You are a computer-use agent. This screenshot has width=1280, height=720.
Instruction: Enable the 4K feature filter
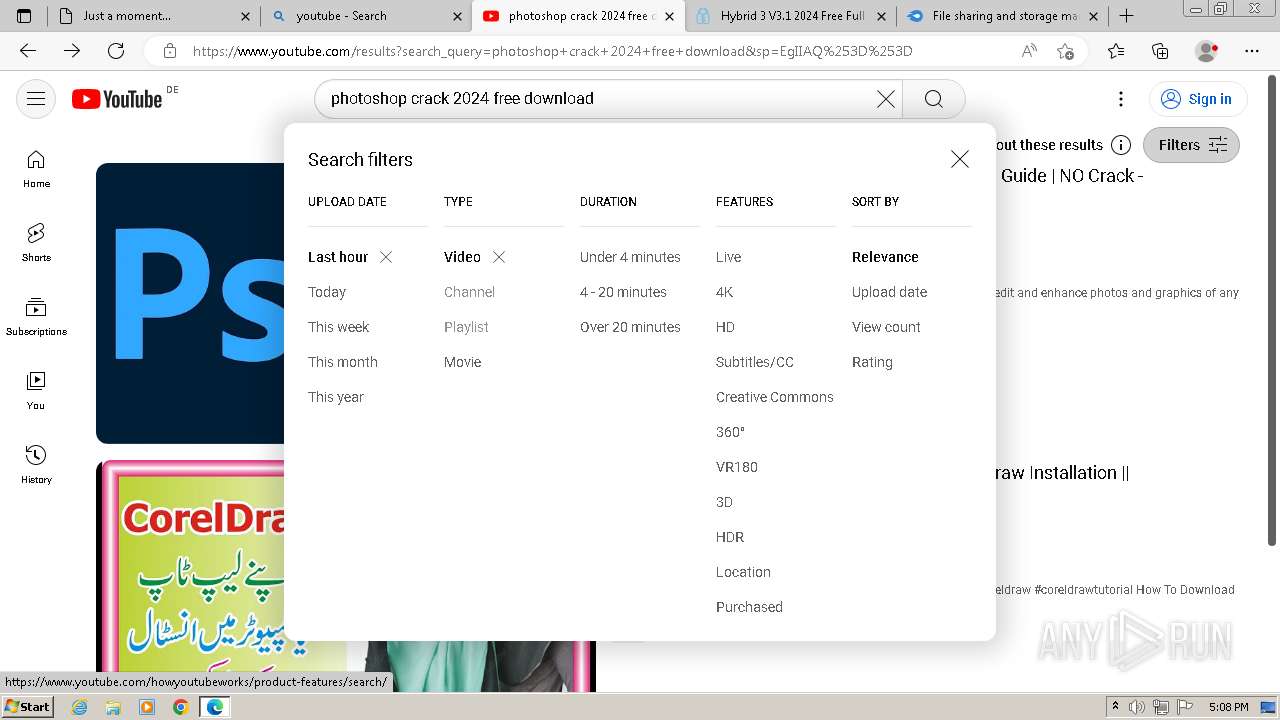725,292
